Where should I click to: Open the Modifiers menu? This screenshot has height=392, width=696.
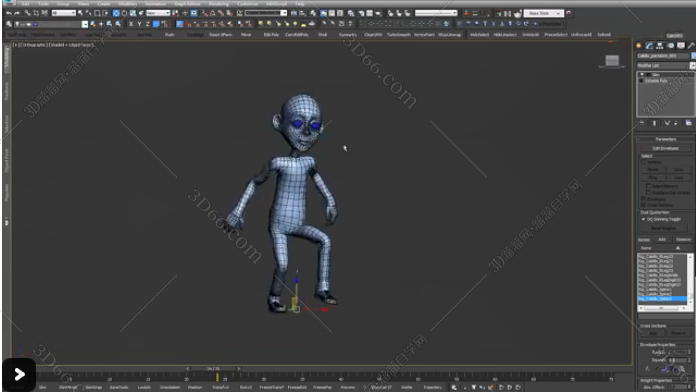click(x=128, y=4)
